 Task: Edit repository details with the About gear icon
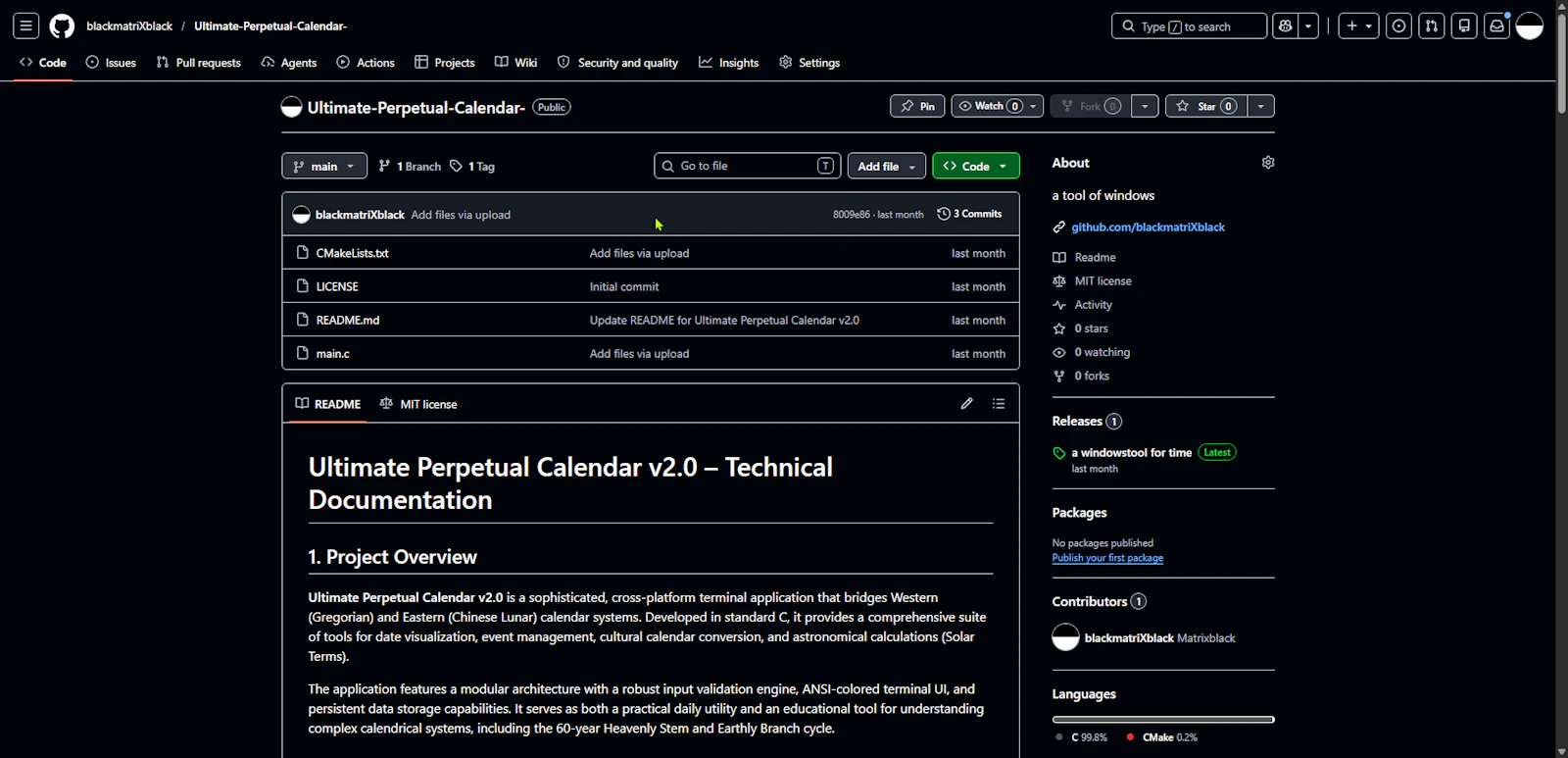coord(1268,163)
